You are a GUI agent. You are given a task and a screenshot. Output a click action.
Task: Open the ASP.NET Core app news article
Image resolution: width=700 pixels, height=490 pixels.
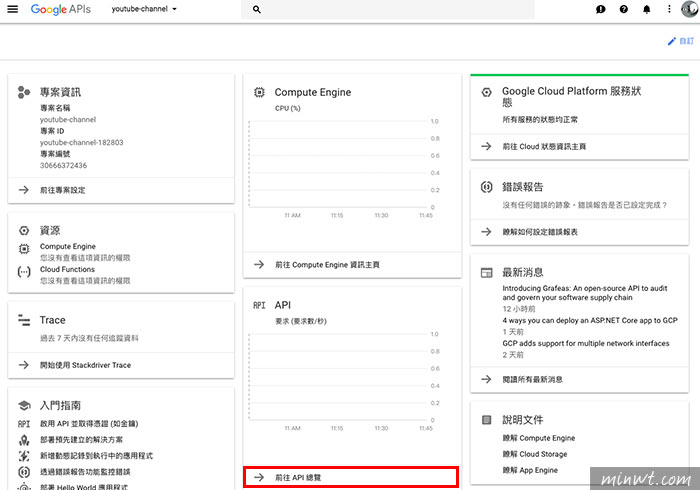click(x=590, y=320)
